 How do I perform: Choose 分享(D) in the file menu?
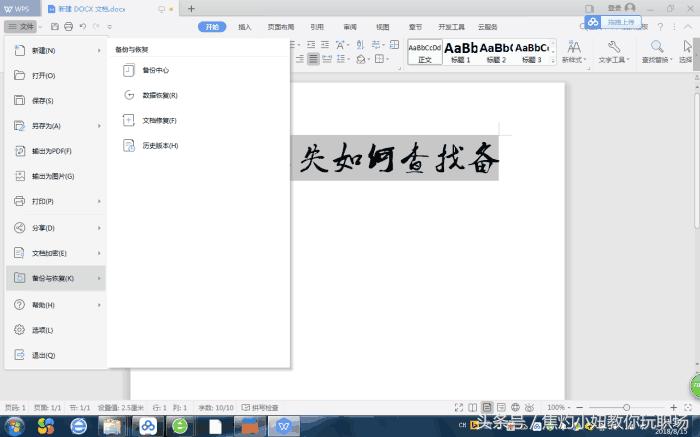point(56,228)
